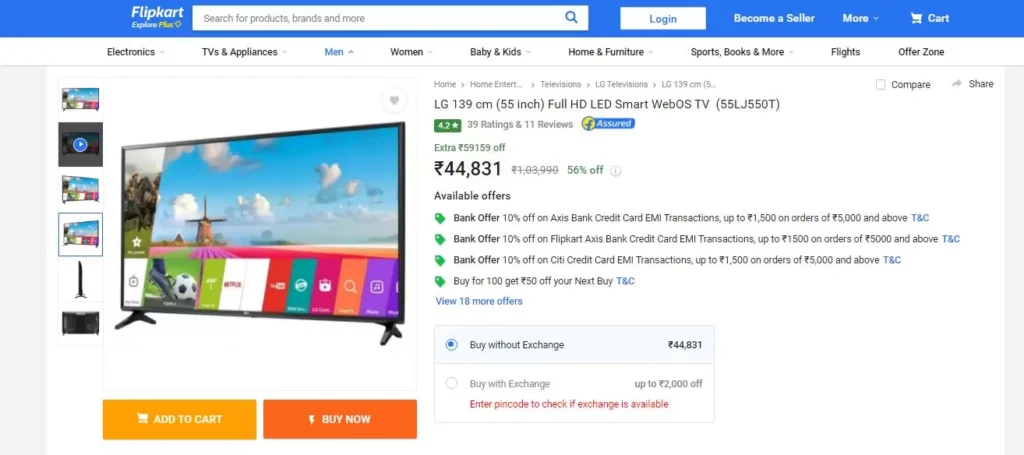Click the ADD TO CART button
1024x455 pixels.
[x=180, y=419]
